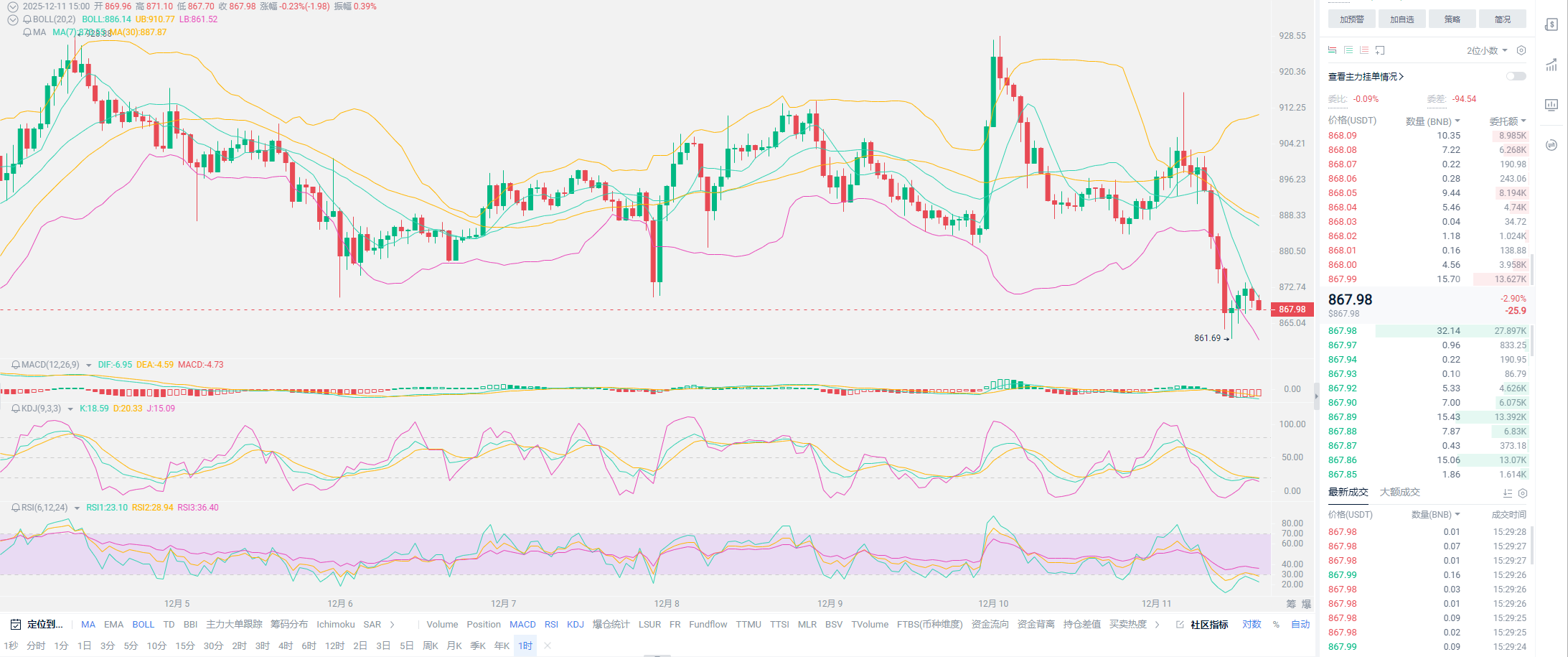Switch to the 大额成交 tab
Screen dimensions: 1568x657
click(x=1399, y=493)
